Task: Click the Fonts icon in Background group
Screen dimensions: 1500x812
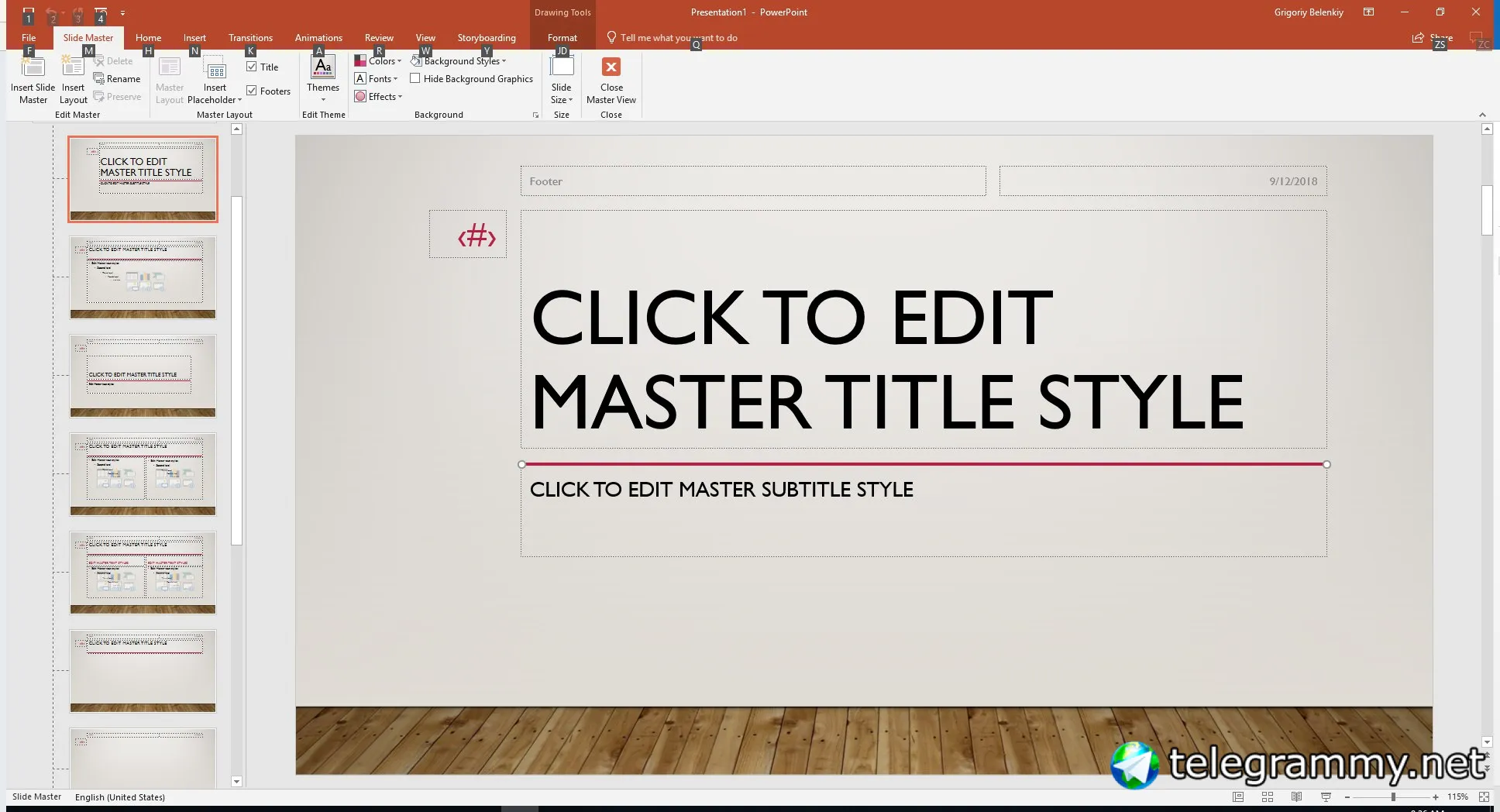Action: click(x=360, y=78)
